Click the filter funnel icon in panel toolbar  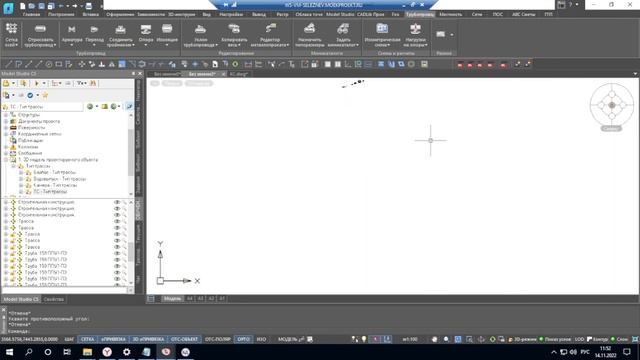point(81,83)
